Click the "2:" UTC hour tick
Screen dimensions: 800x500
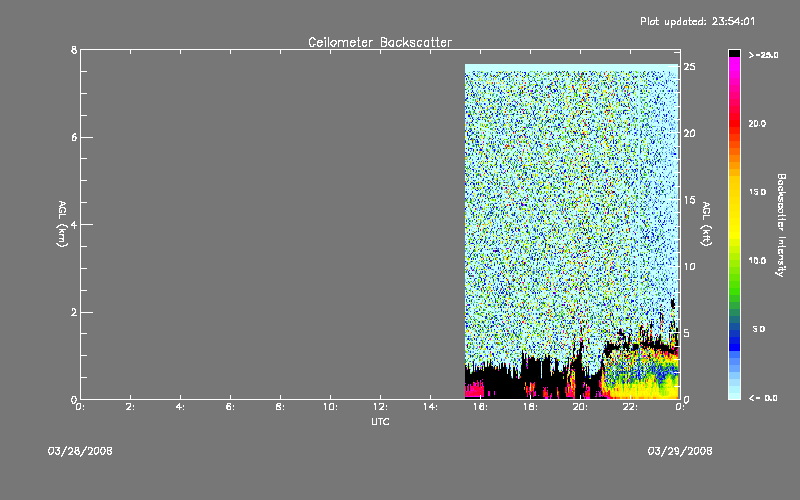[x=131, y=407]
